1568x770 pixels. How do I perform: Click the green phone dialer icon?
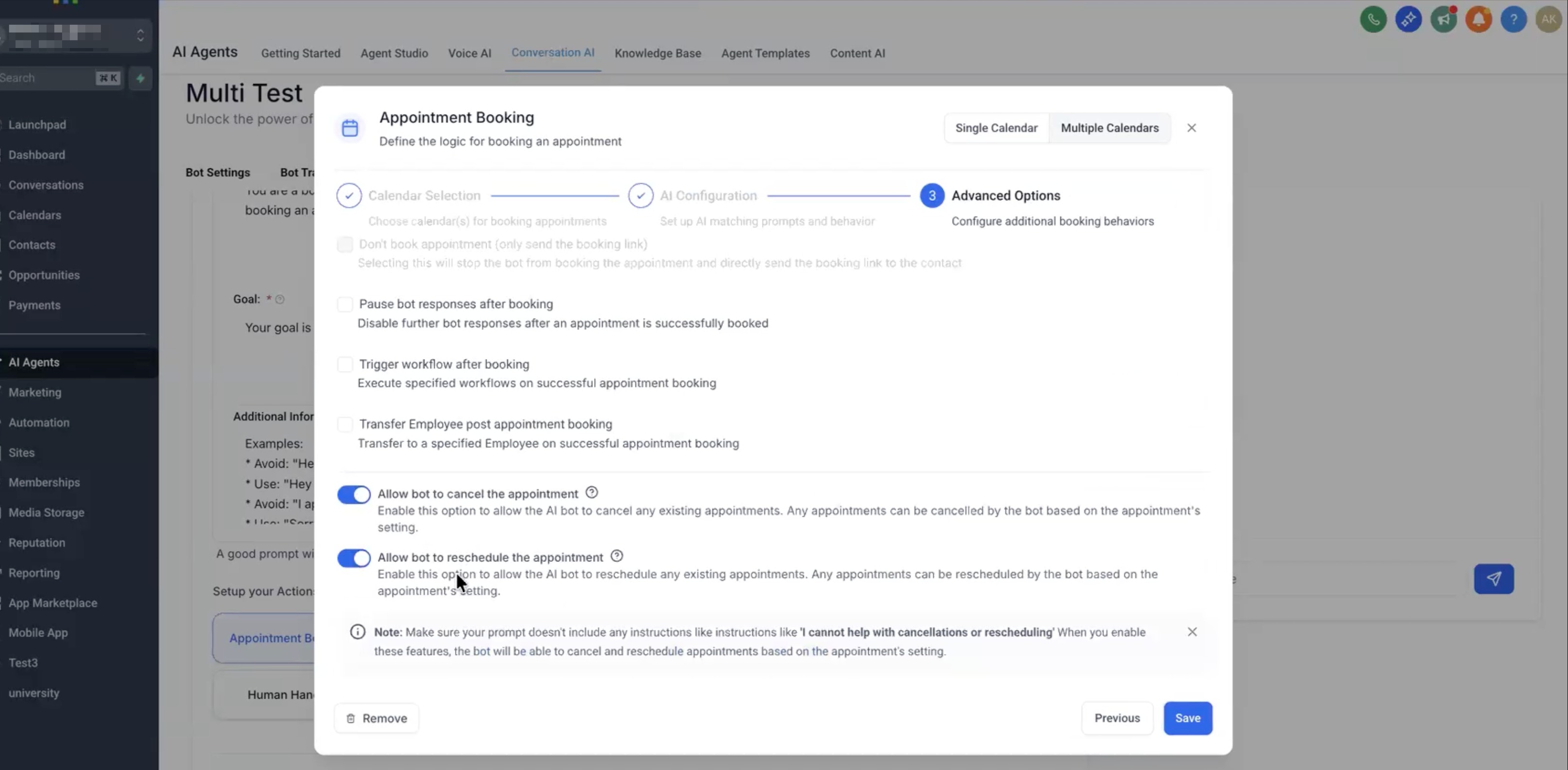(1373, 19)
